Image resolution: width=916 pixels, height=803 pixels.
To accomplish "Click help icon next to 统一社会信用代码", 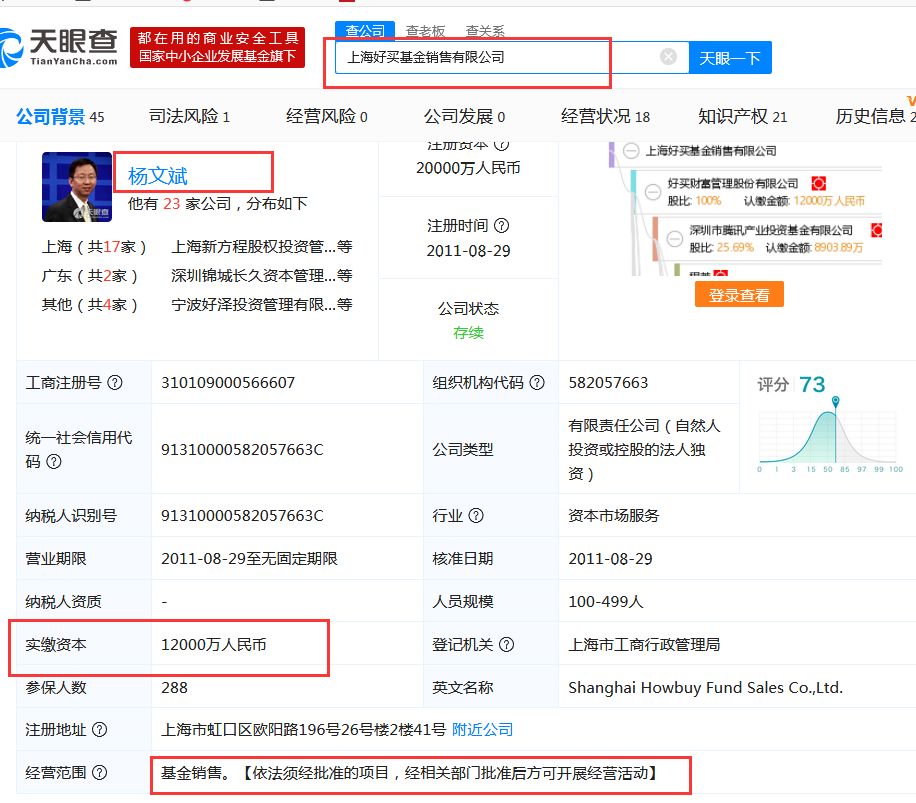I will point(54,462).
